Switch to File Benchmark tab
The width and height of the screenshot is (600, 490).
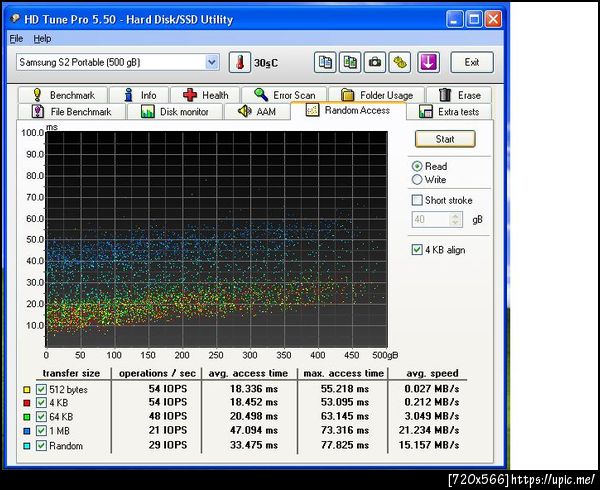[72, 112]
